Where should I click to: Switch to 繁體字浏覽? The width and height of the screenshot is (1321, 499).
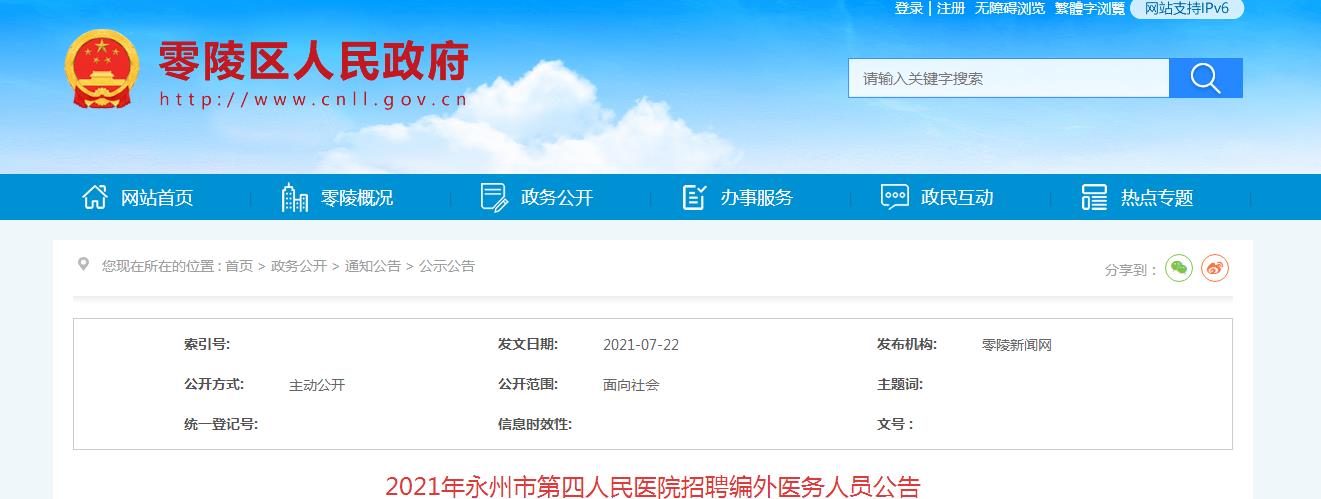click(x=1090, y=8)
